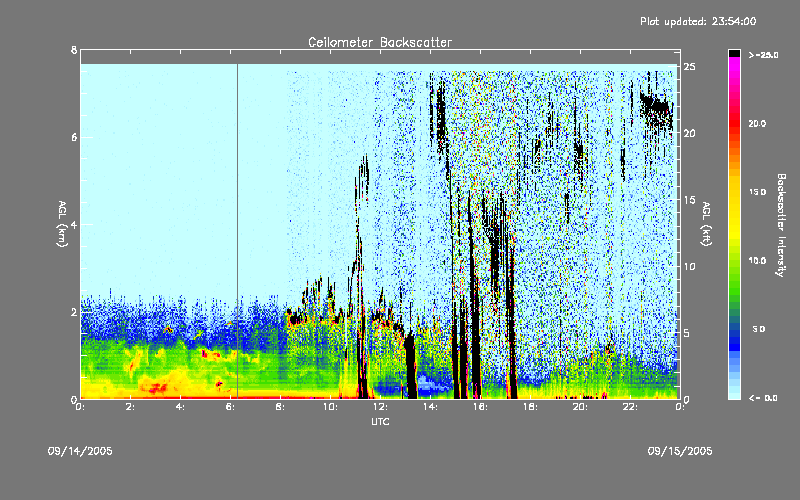The width and height of the screenshot is (800, 500).
Task: Click the '15.0' colorbar label
Action: (x=757, y=192)
